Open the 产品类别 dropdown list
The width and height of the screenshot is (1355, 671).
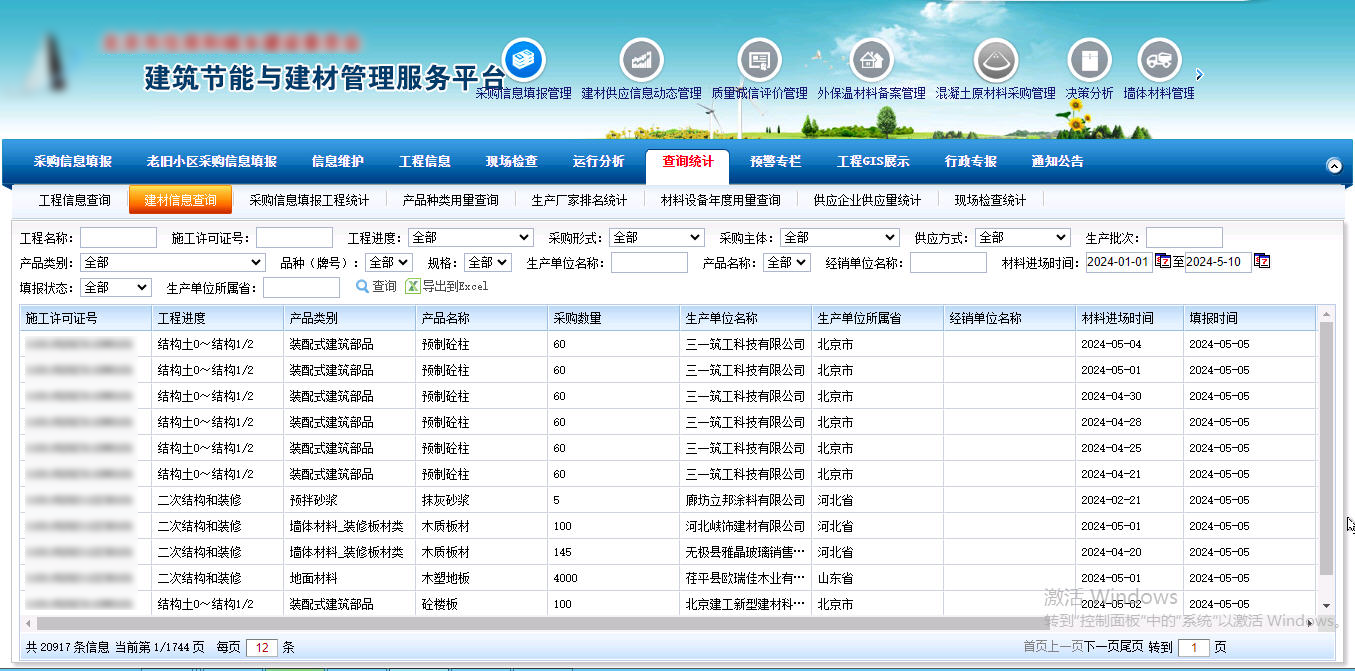pos(172,263)
